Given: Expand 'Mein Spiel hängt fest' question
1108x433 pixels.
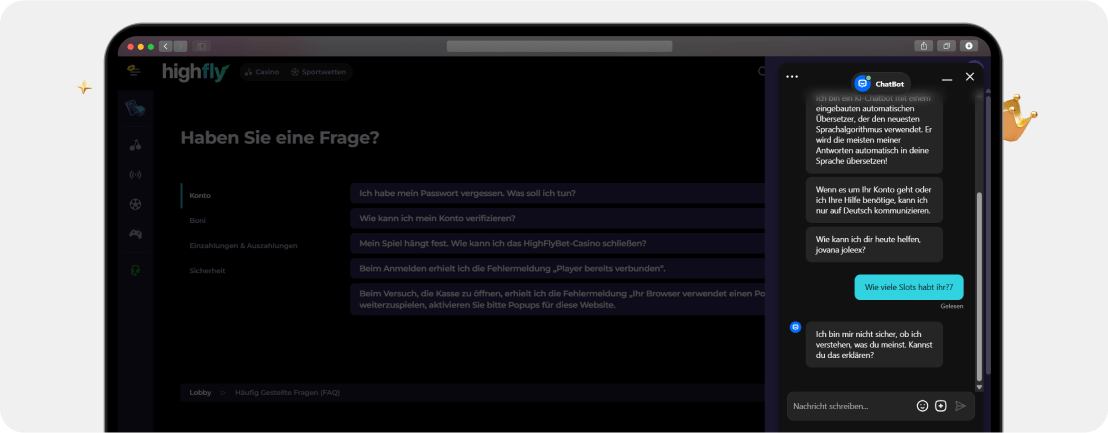Looking at the screenshot, I should 558,243.
